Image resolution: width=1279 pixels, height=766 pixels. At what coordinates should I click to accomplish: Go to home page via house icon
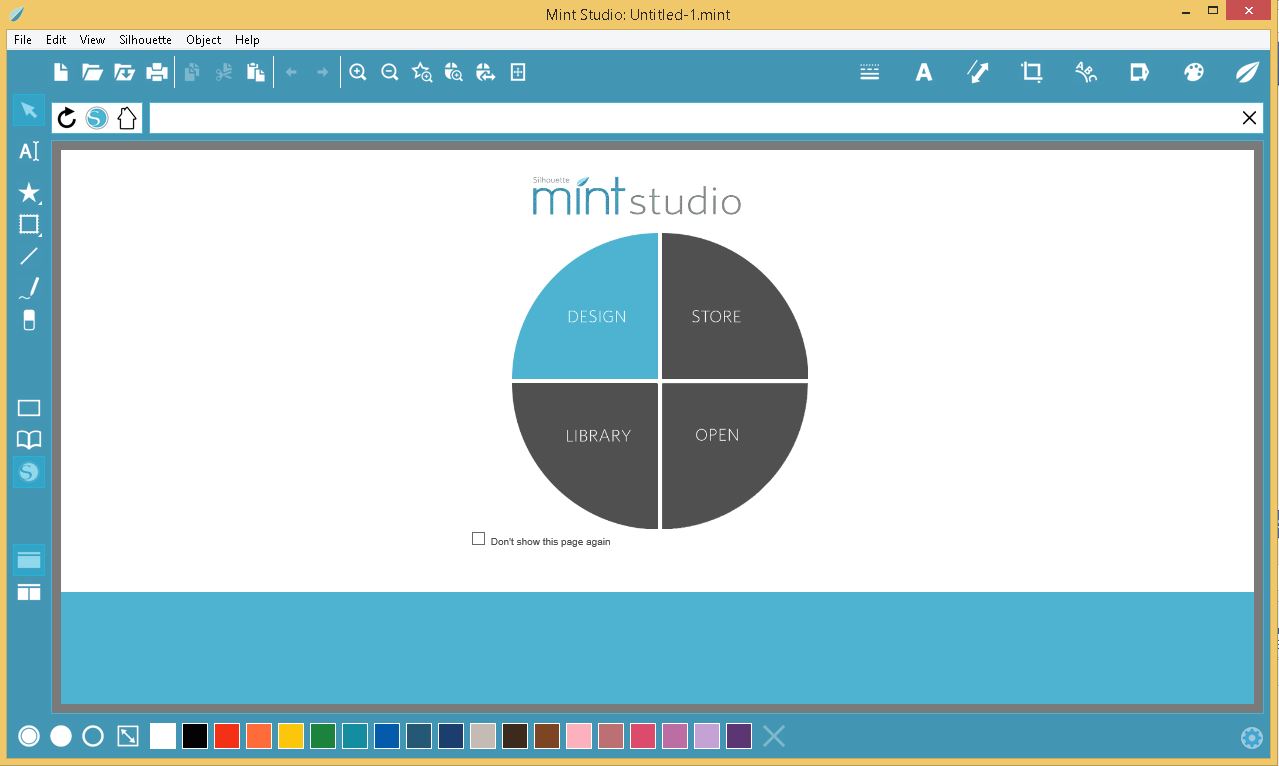[x=126, y=118]
